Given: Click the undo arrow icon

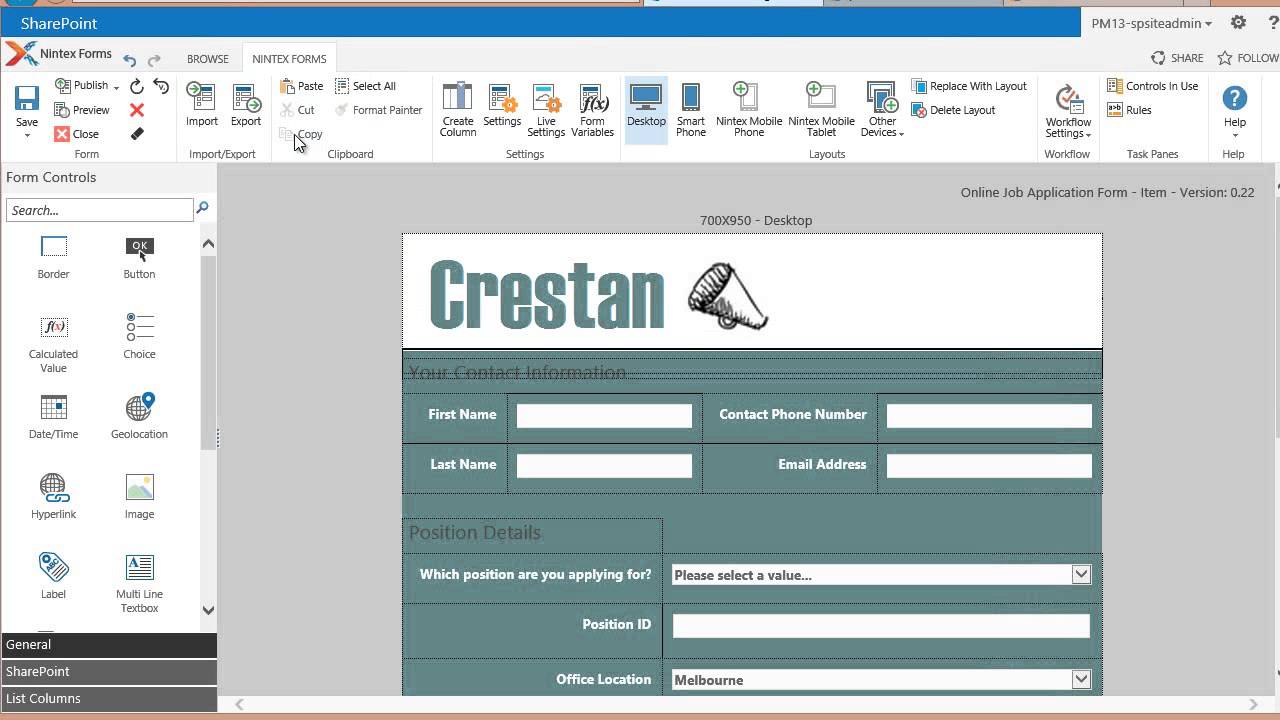Looking at the screenshot, I should click(130, 60).
